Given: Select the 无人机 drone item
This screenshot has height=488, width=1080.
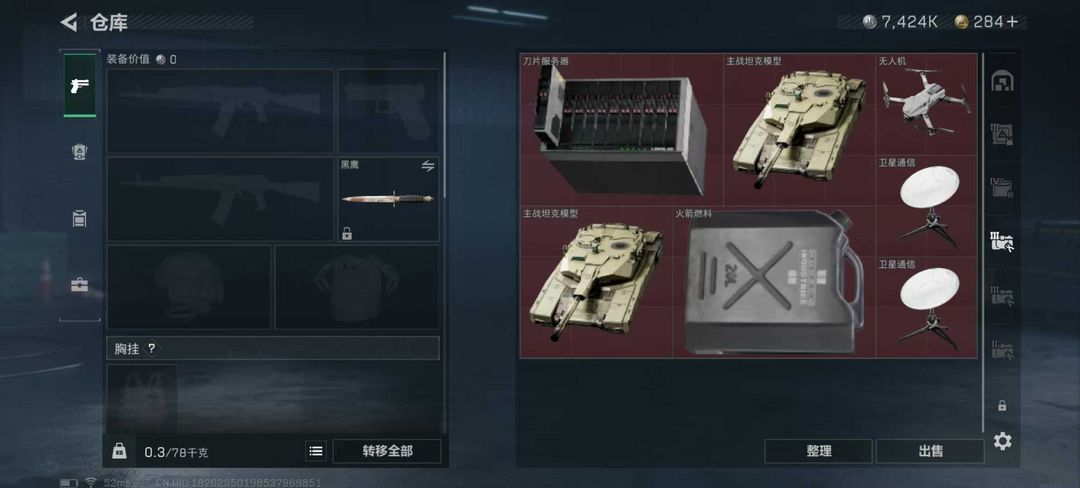Looking at the screenshot, I should 926,105.
